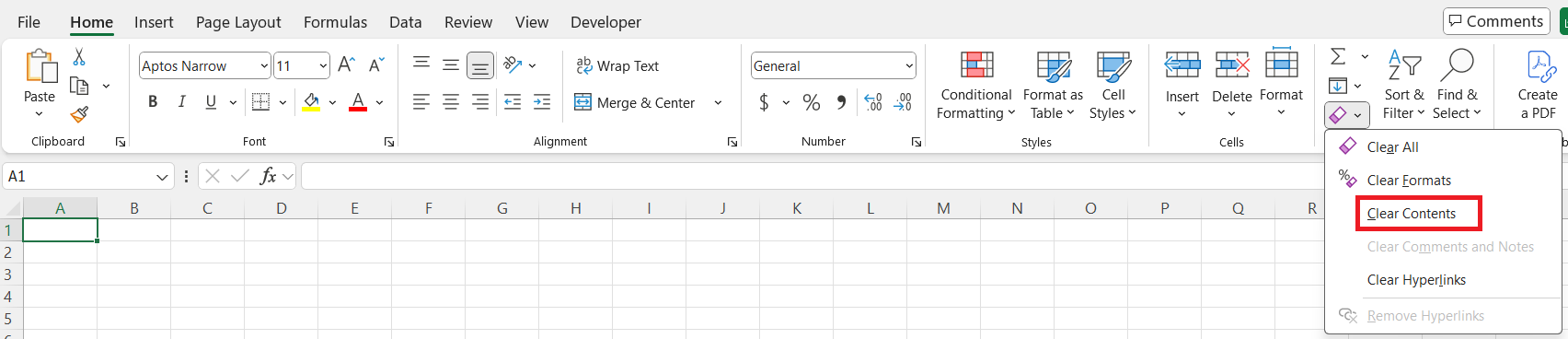Open the borders dropdown arrow

(282, 102)
